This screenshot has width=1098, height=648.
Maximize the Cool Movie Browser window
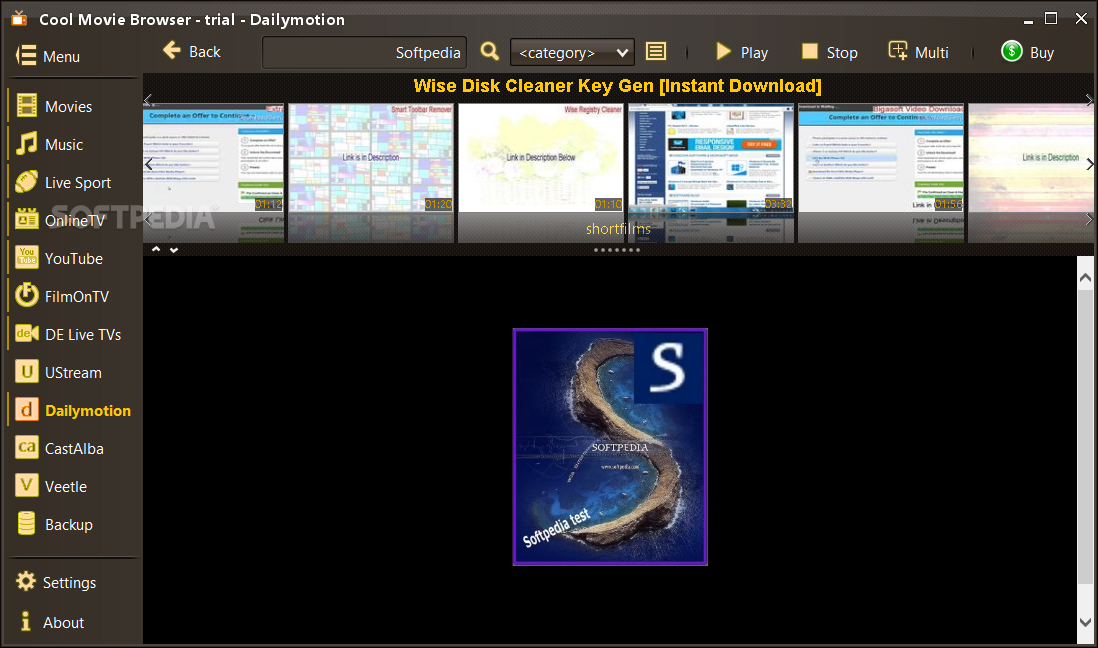click(1050, 19)
